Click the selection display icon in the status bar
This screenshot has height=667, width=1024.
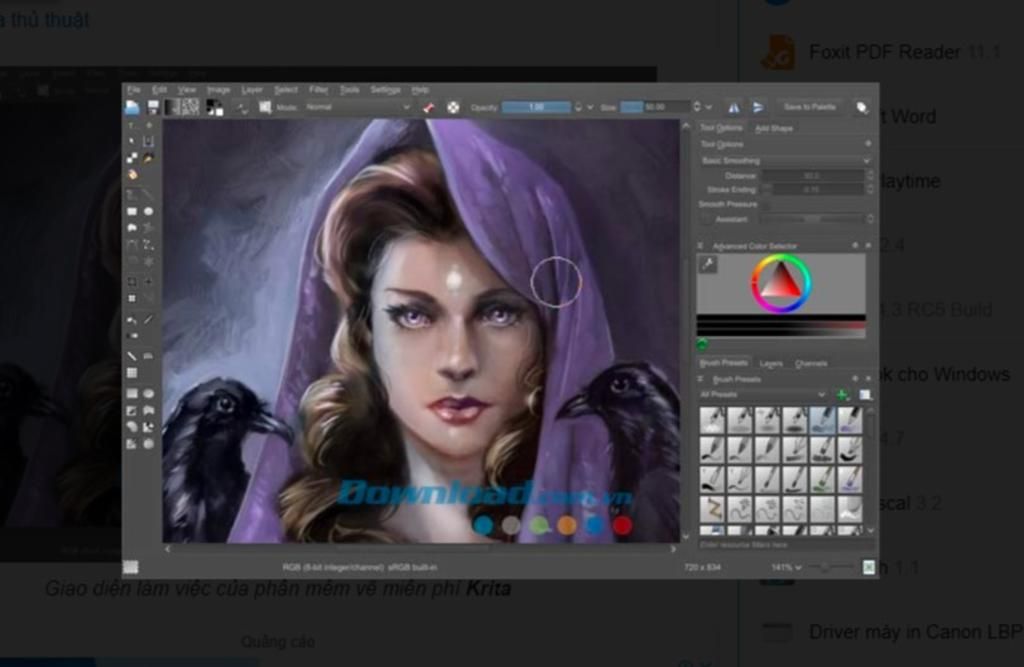coord(131,567)
